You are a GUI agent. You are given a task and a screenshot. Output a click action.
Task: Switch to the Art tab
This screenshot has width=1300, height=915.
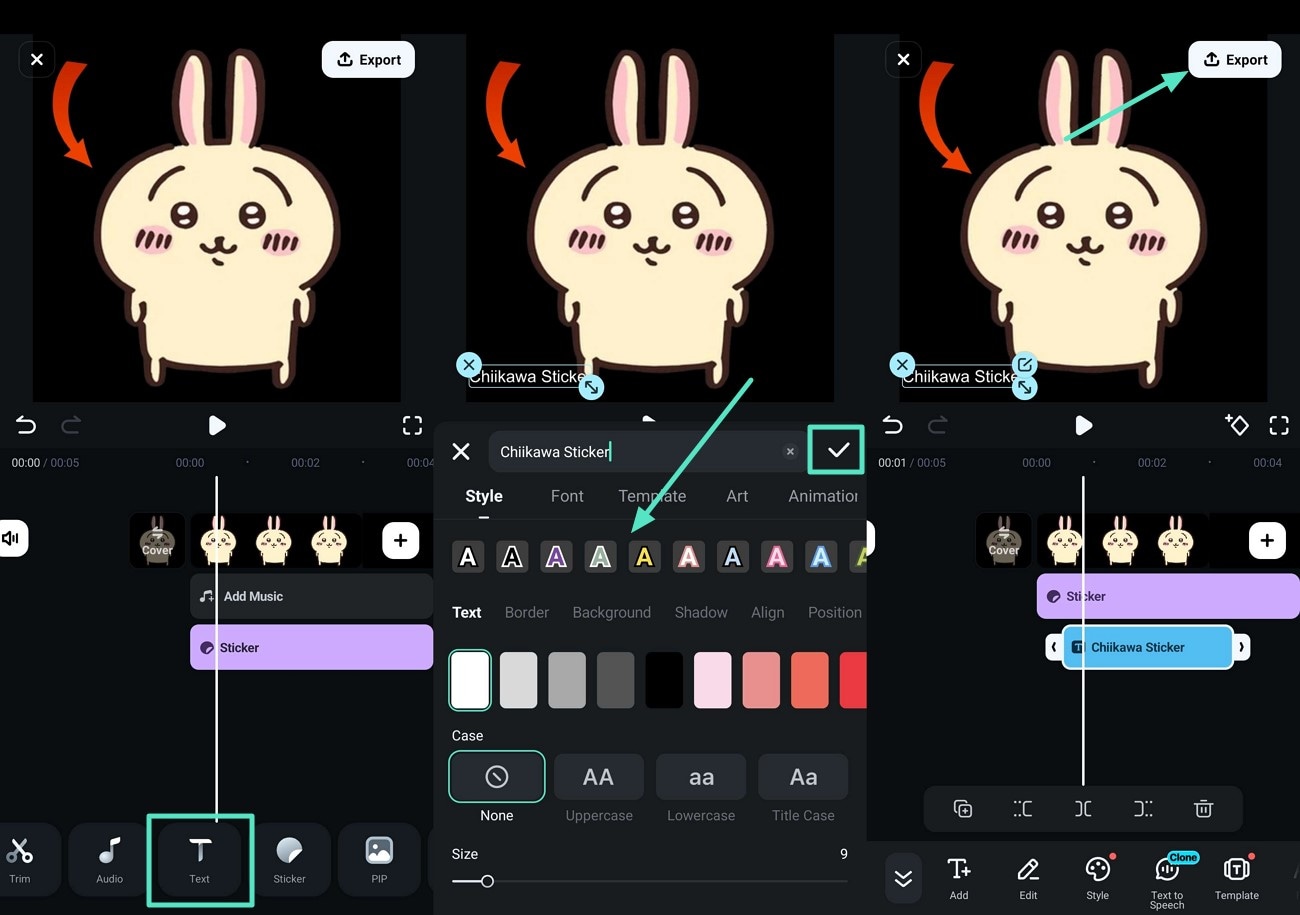(737, 496)
